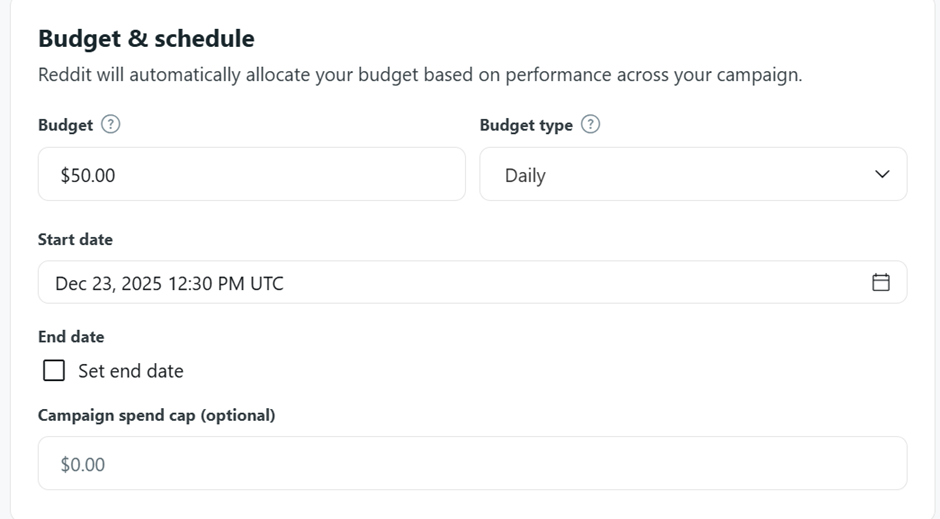Click the $50.00 value in Budget

click(88, 175)
